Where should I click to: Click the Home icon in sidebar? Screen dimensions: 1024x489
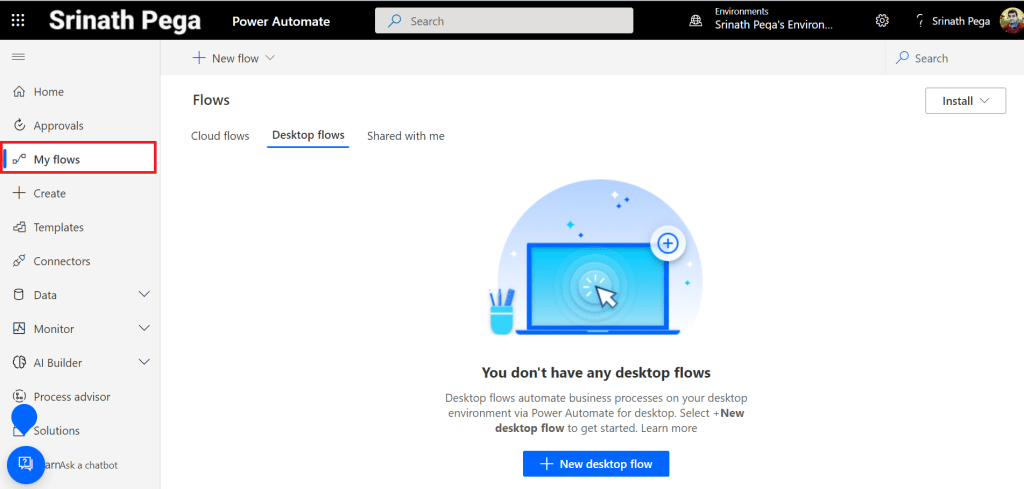pos(19,92)
